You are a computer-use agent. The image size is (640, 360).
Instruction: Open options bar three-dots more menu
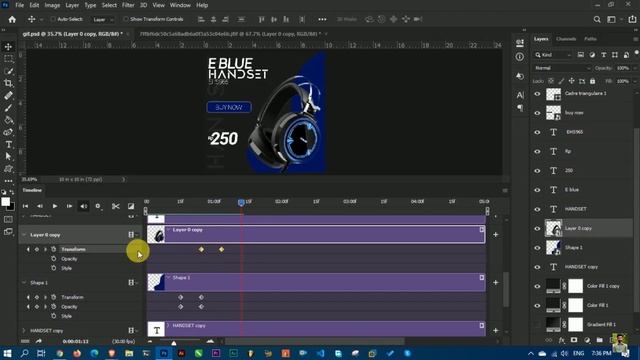(322, 19)
